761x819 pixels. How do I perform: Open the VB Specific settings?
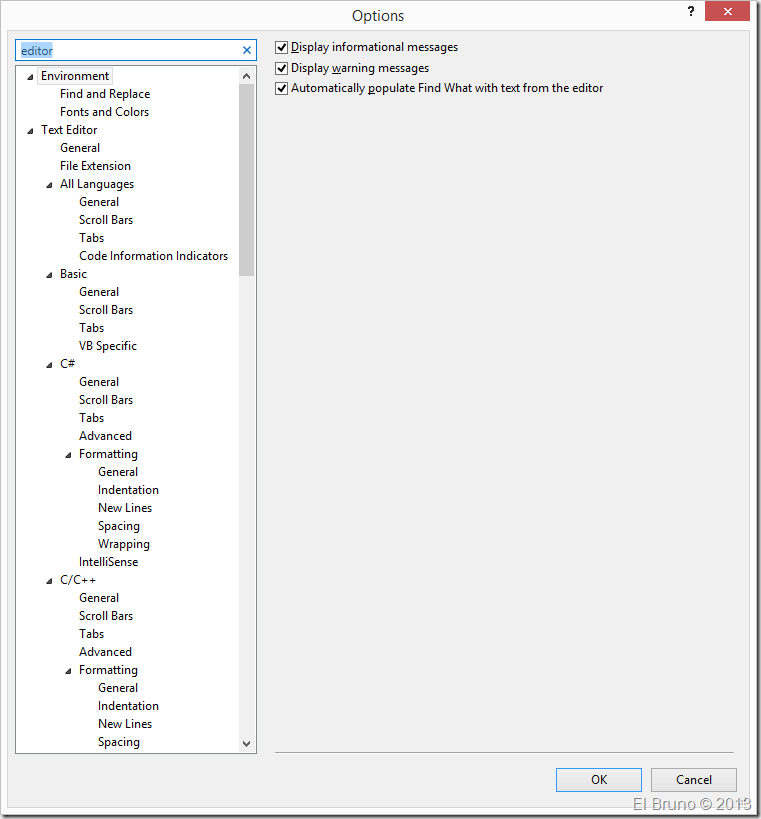[108, 346]
